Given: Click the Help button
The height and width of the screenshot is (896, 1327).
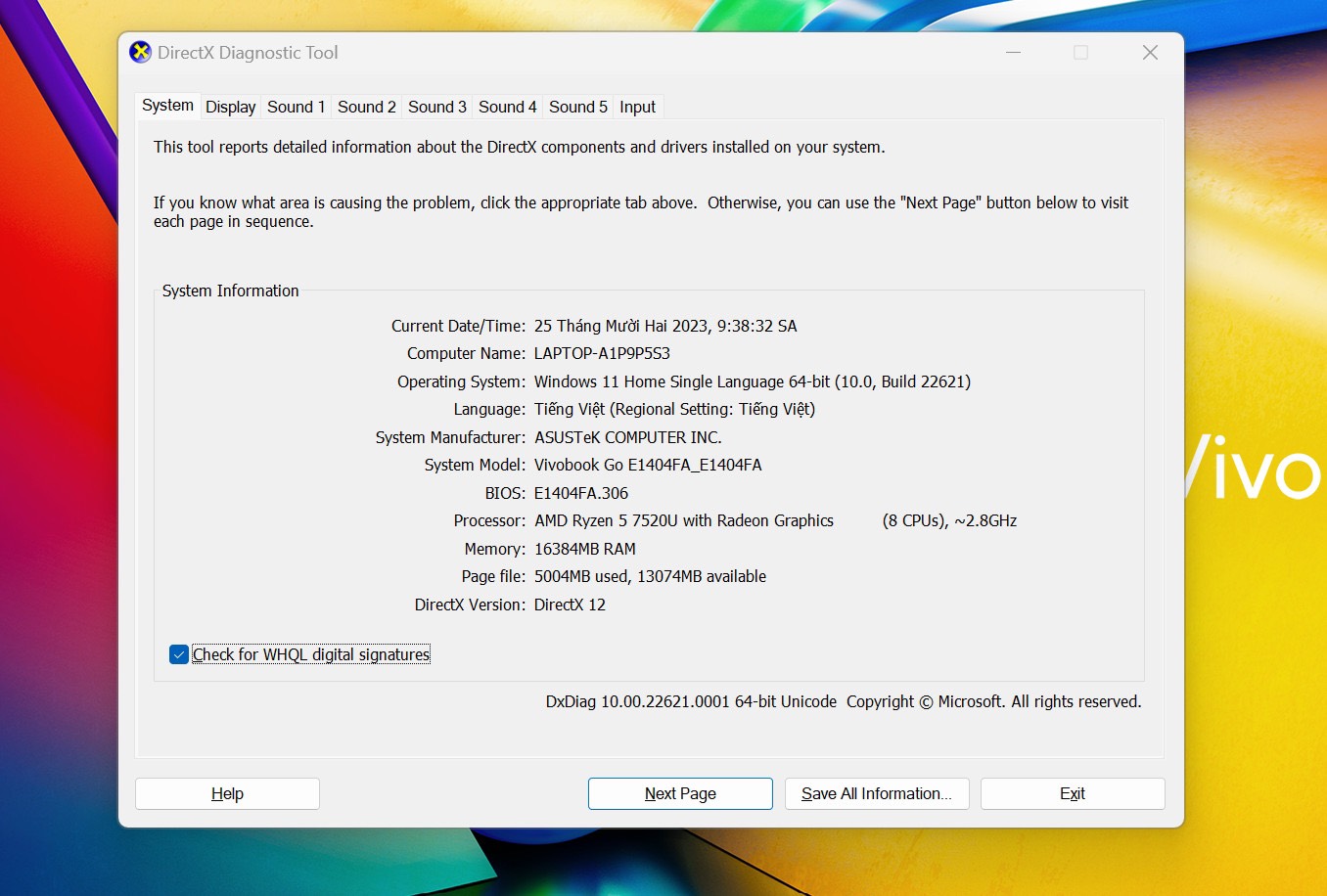Looking at the screenshot, I should (227, 793).
